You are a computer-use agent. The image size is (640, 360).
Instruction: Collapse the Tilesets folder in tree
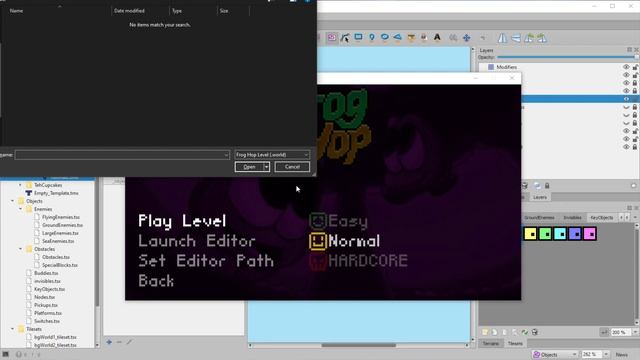click(x=12, y=329)
